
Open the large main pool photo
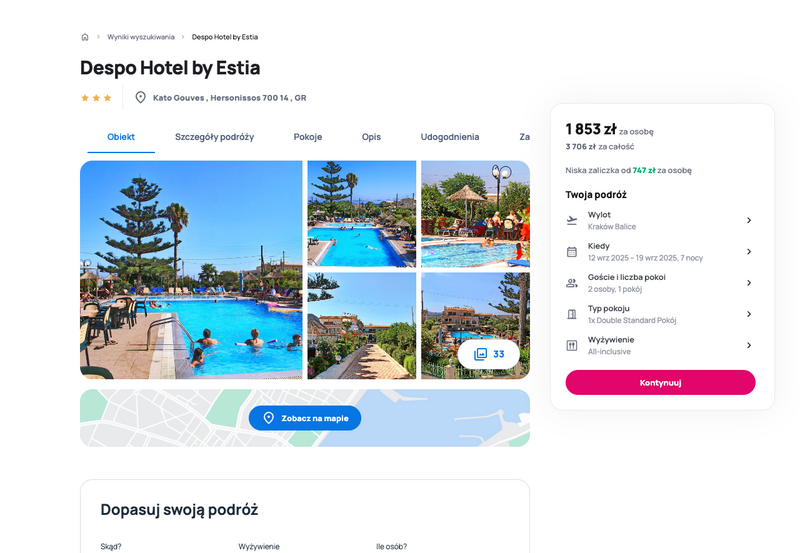[191, 270]
